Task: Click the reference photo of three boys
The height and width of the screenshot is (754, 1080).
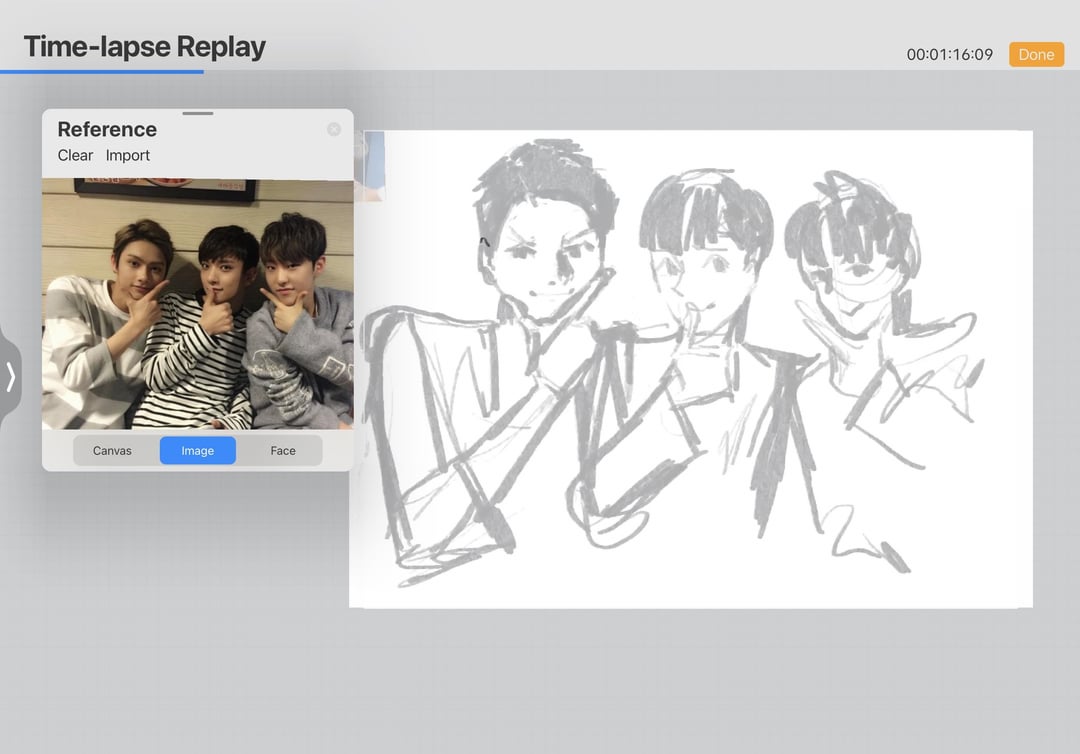Action: click(198, 304)
